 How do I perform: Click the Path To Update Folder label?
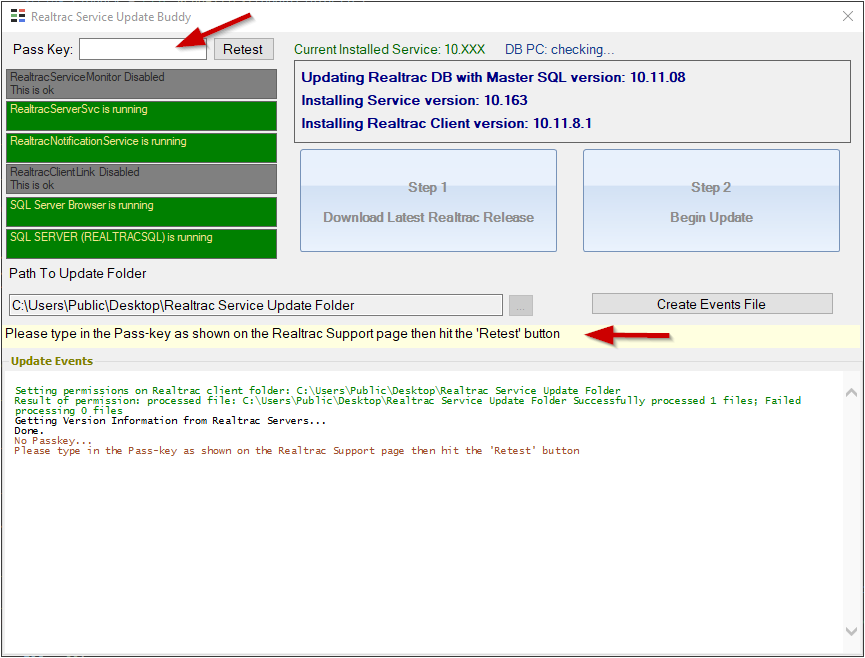78,274
